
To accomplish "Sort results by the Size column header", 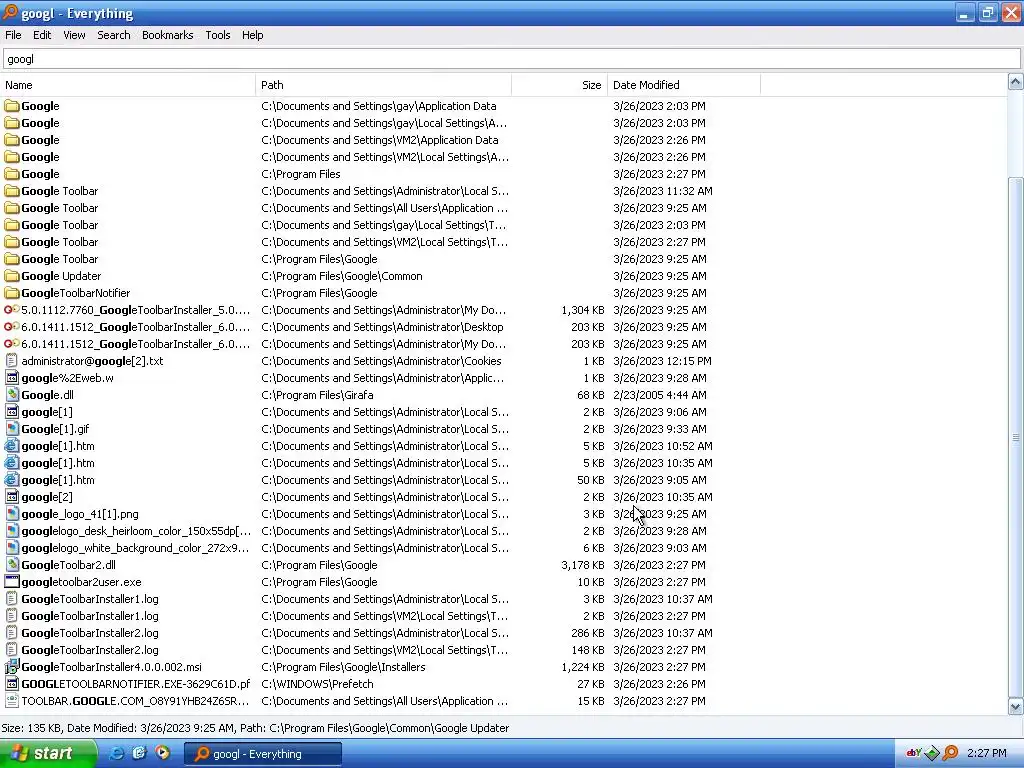I will (x=559, y=85).
